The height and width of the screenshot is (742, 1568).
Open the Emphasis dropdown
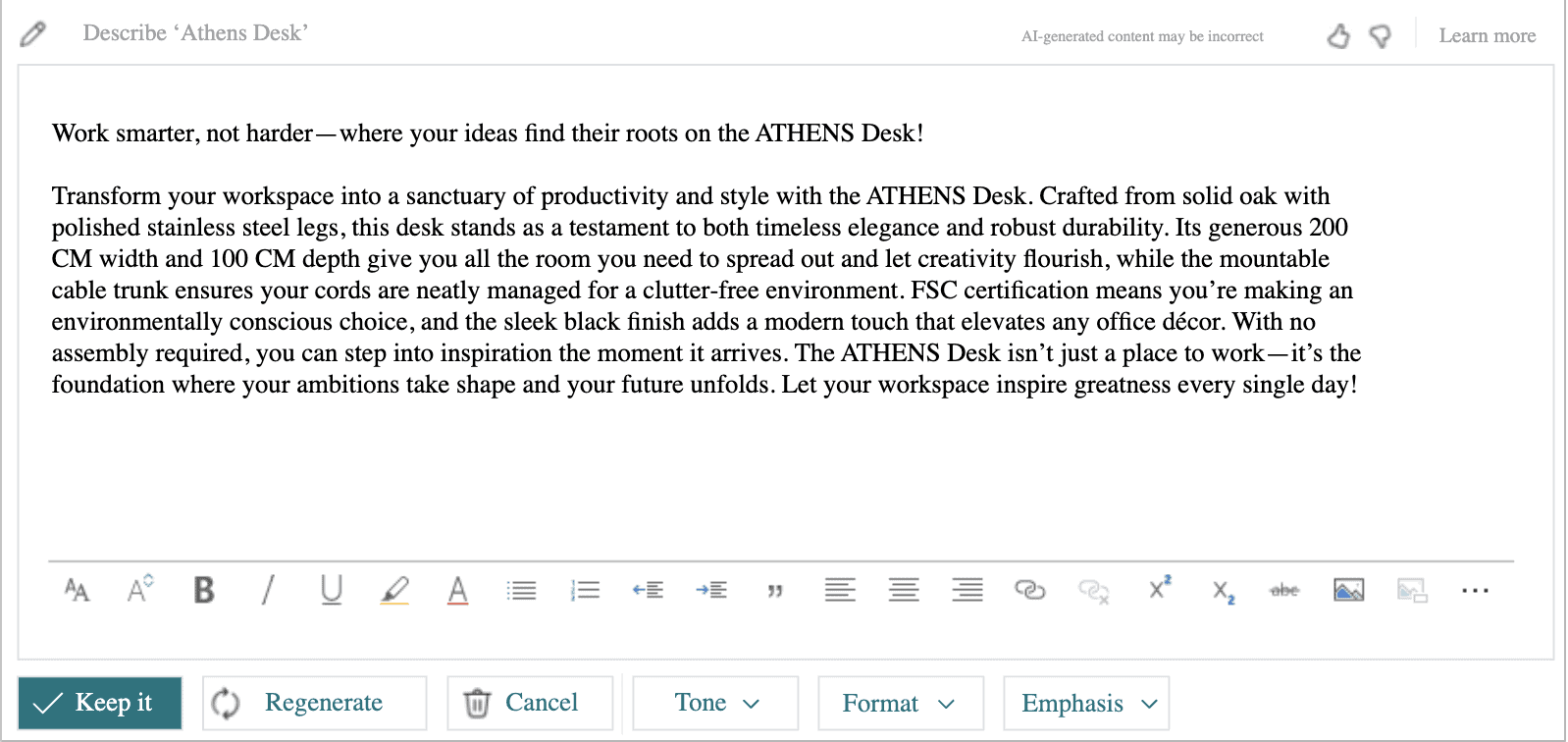coord(1086,704)
